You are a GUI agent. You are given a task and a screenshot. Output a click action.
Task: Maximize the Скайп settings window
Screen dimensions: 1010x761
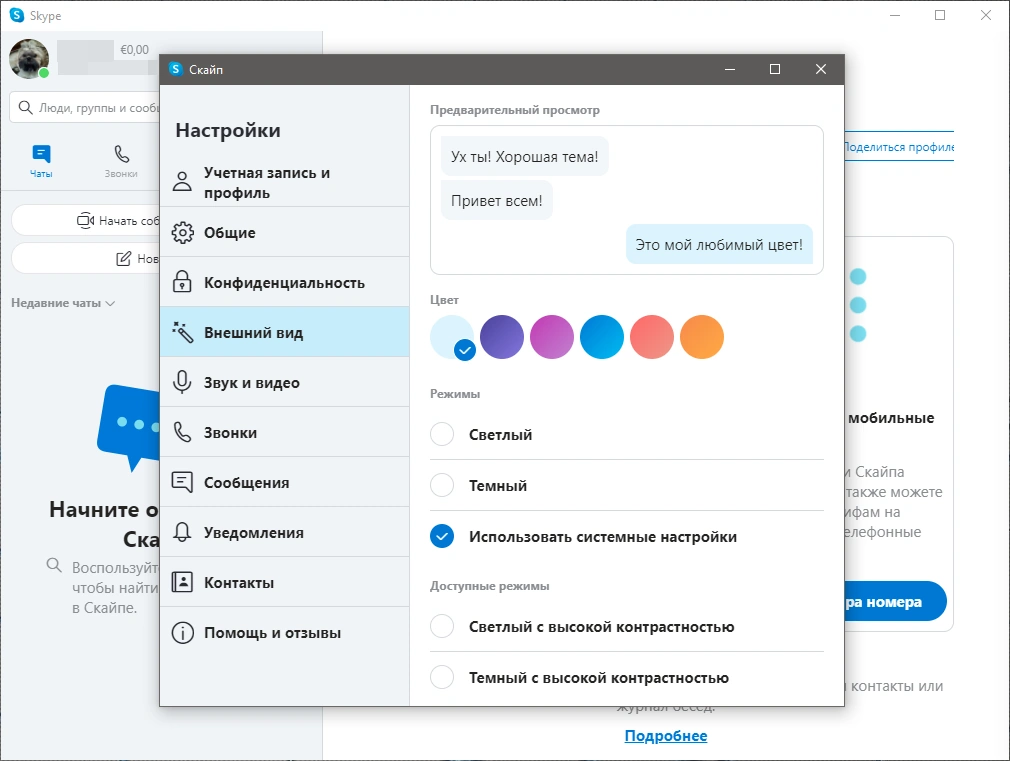click(775, 69)
